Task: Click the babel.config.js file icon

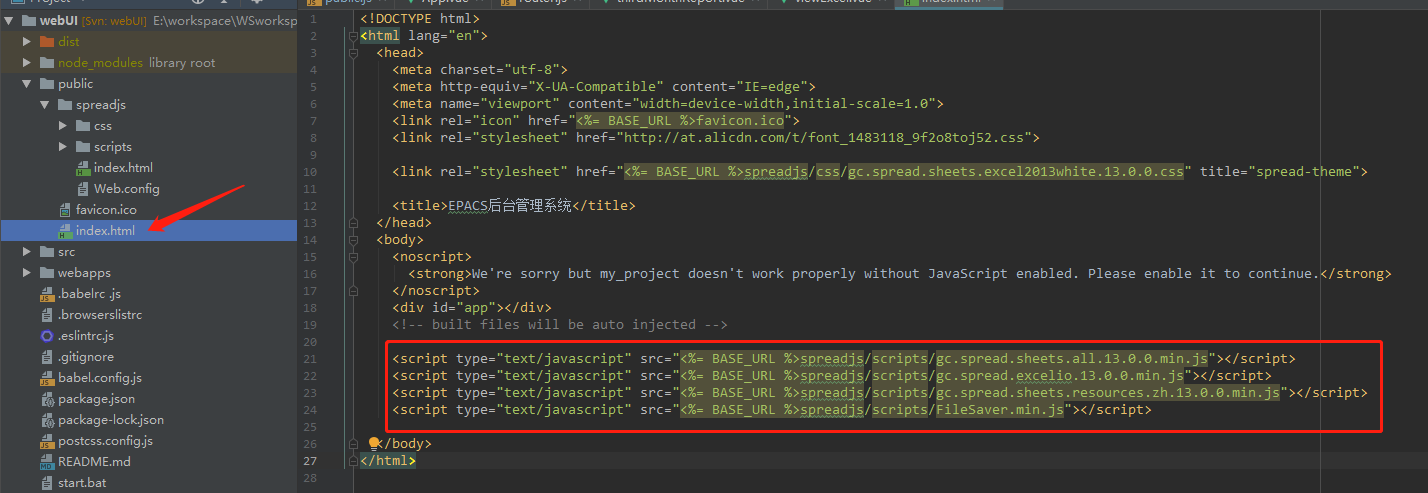Action: coord(47,378)
